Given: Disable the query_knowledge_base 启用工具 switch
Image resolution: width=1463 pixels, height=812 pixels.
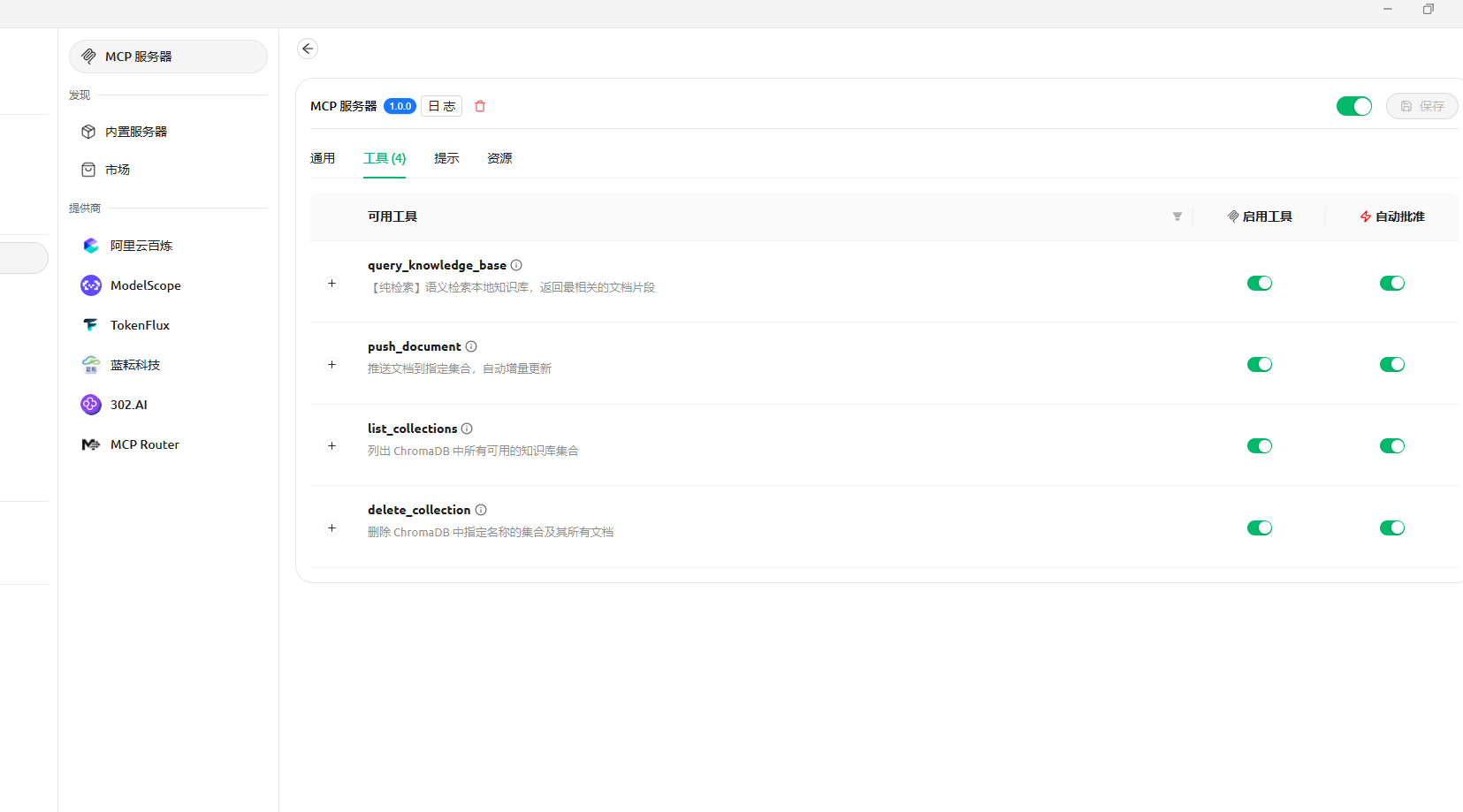Looking at the screenshot, I should pyautogui.click(x=1260, y=284).
